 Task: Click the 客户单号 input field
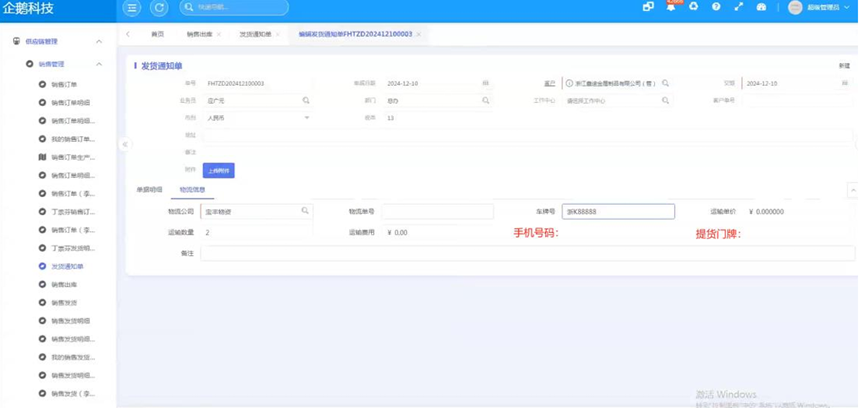[797, 101]
